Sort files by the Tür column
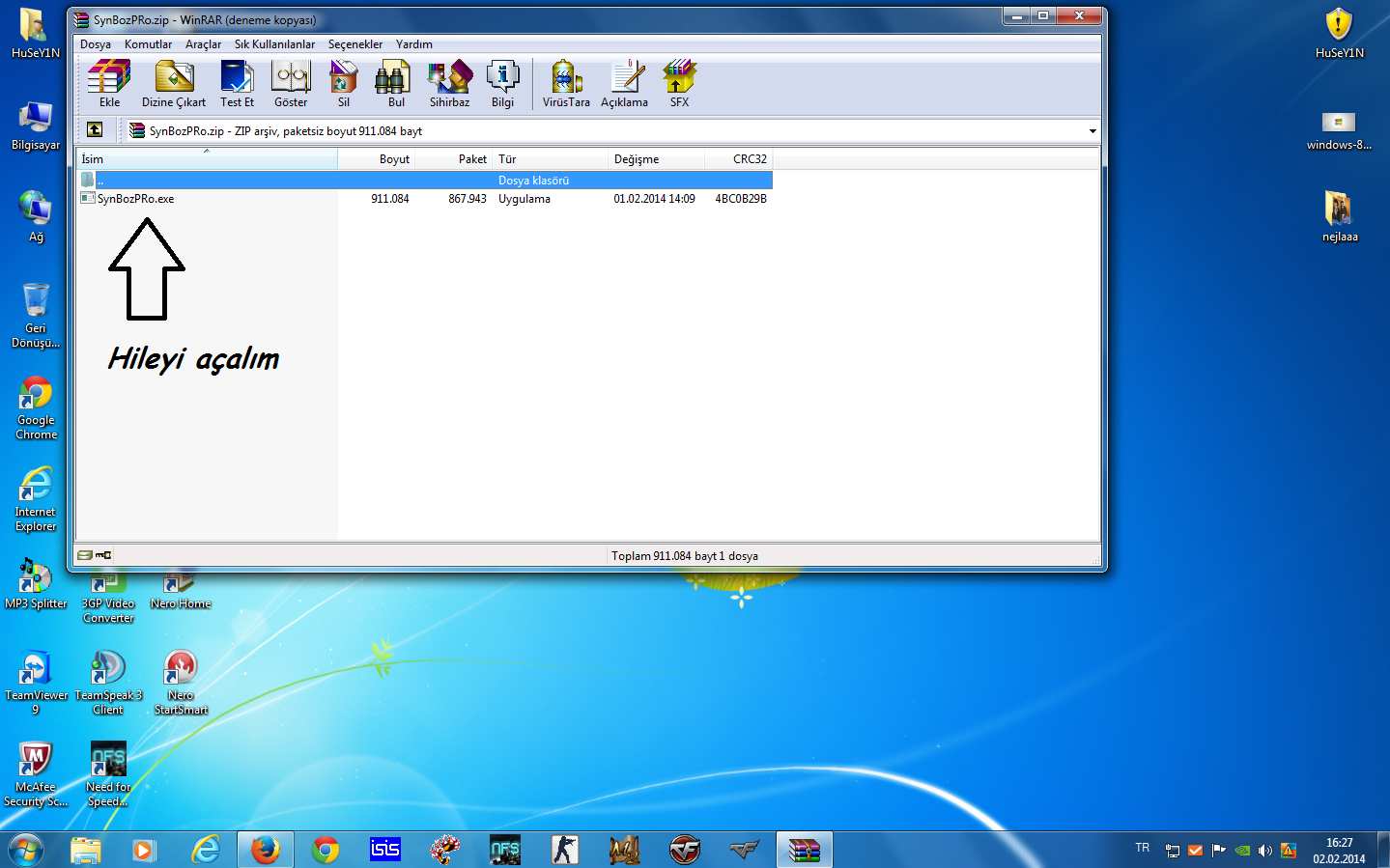The height and width of the screenshot is (868, 1390). [x=551, y=159]
